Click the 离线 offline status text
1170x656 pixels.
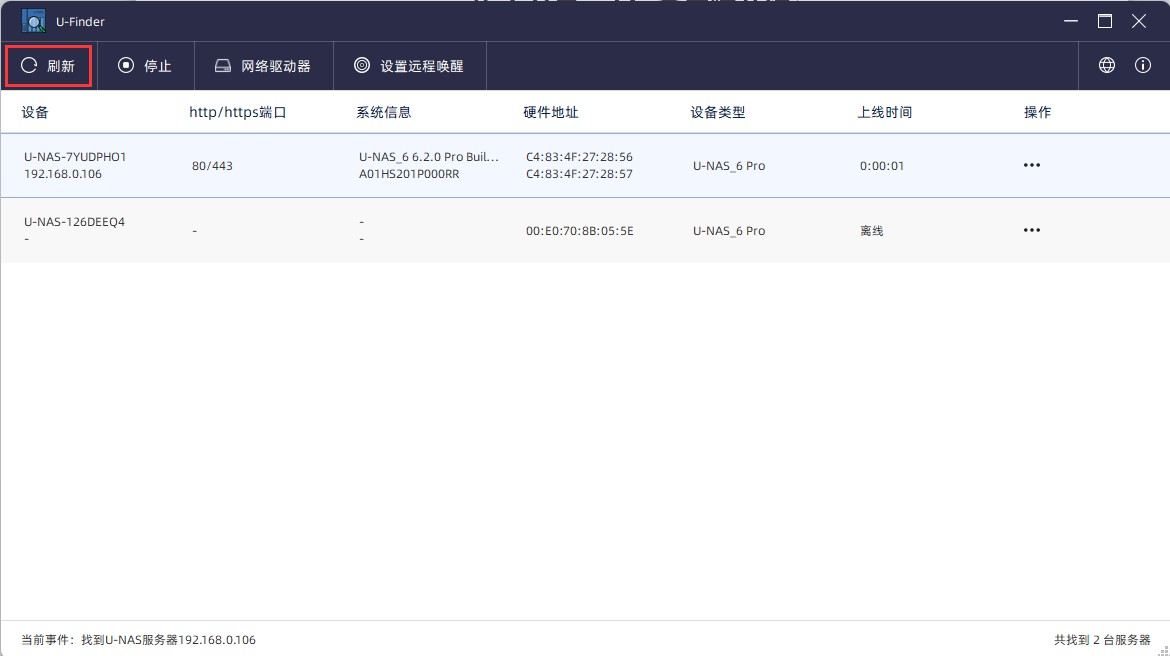[x=872, y=231]
